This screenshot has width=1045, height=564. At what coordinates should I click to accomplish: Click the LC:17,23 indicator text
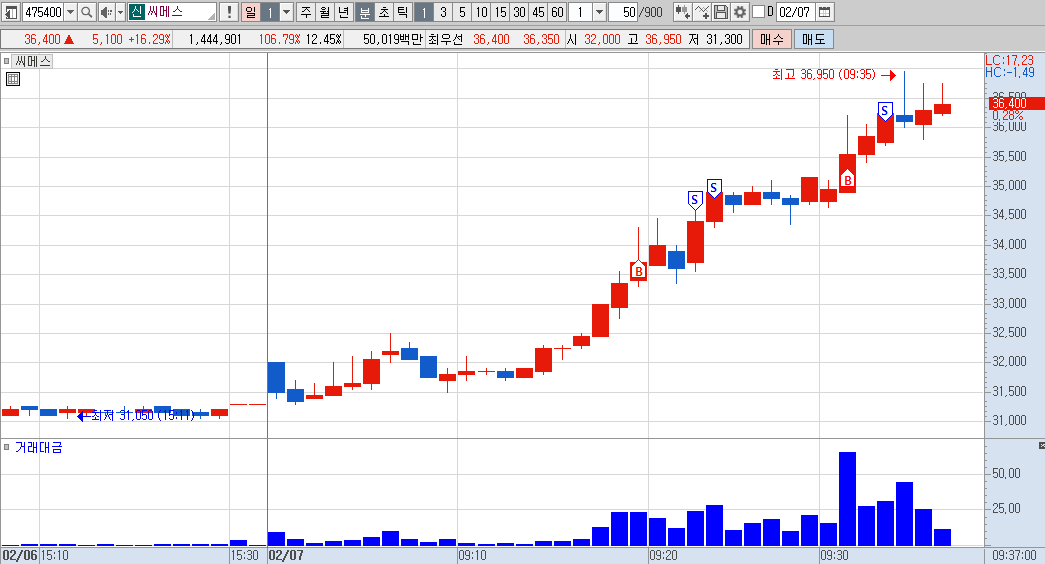pyautogui.click(x=1009, y=60)
